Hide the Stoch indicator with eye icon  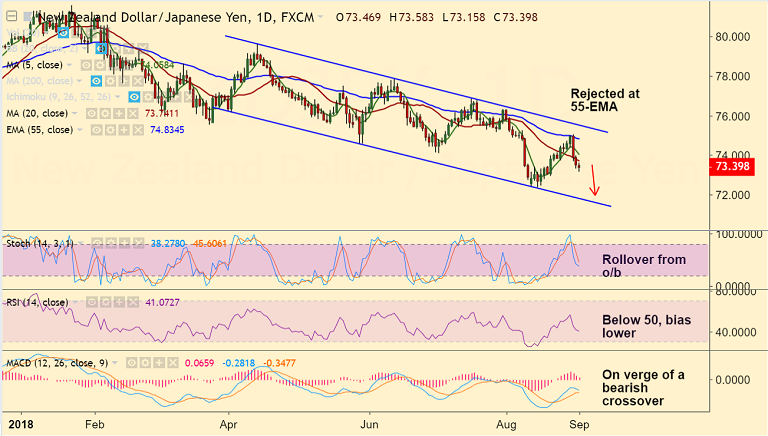click(97, 243)
